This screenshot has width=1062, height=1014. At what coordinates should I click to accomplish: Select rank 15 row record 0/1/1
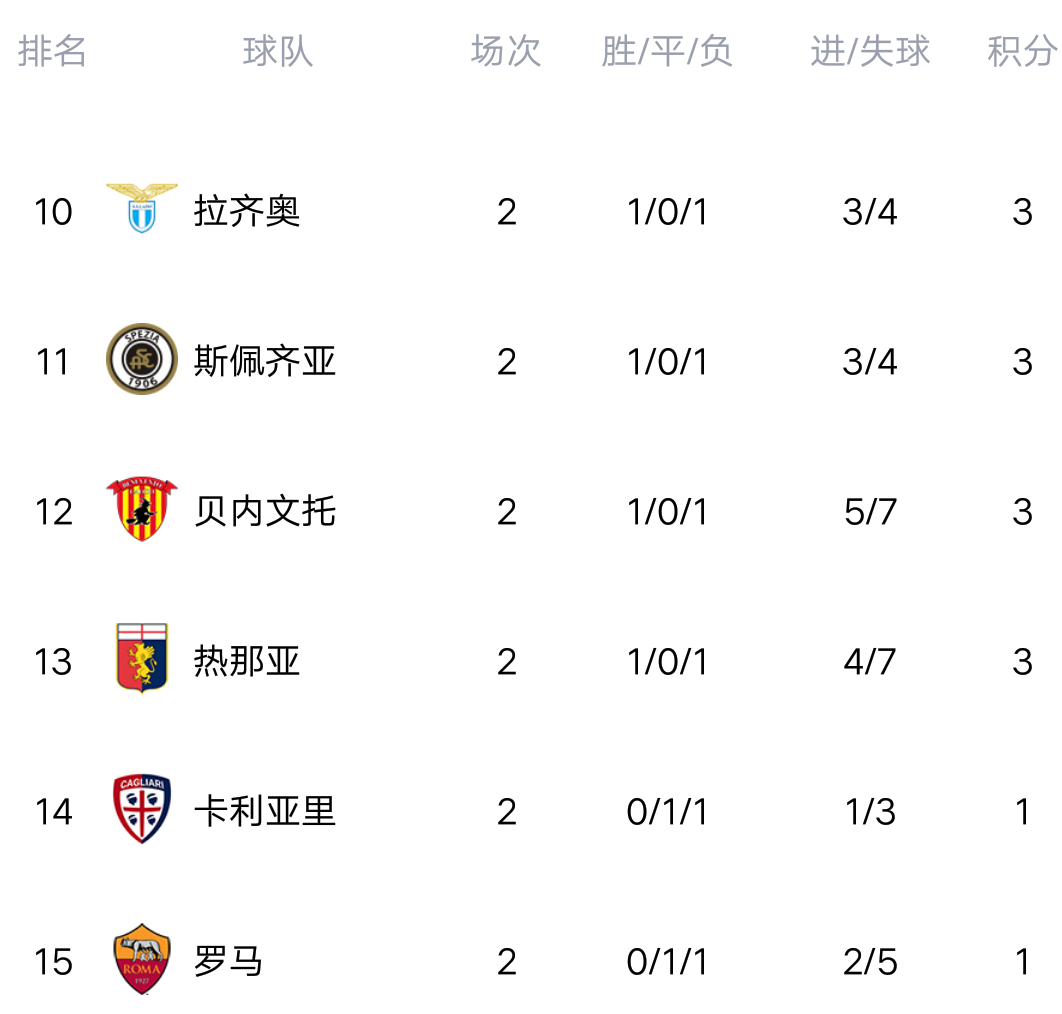pos(667,962)
